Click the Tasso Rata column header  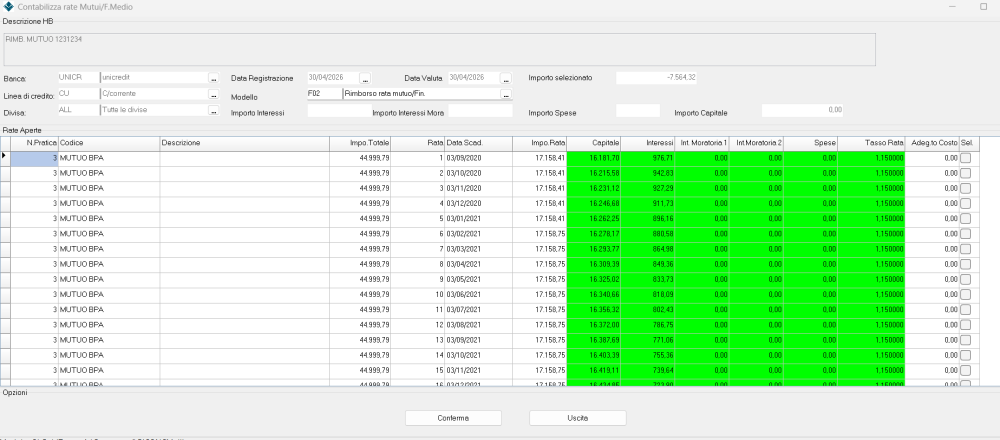pyautogui.click(x=871, y=143)
